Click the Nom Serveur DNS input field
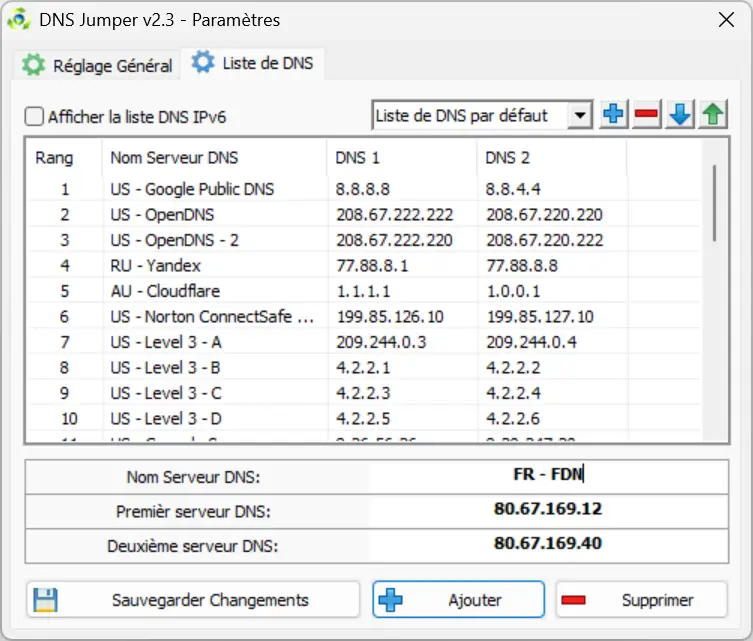Image resolution: width=753 pixels, height=641 pixels. coord(548,475)
